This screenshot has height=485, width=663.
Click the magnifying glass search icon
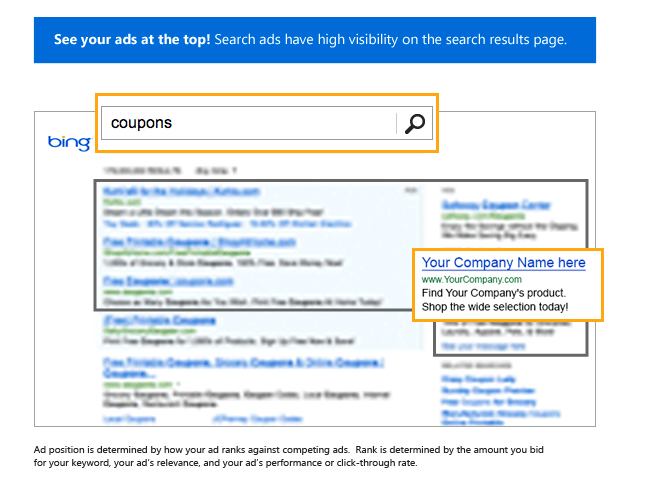[x=414, y=123]
